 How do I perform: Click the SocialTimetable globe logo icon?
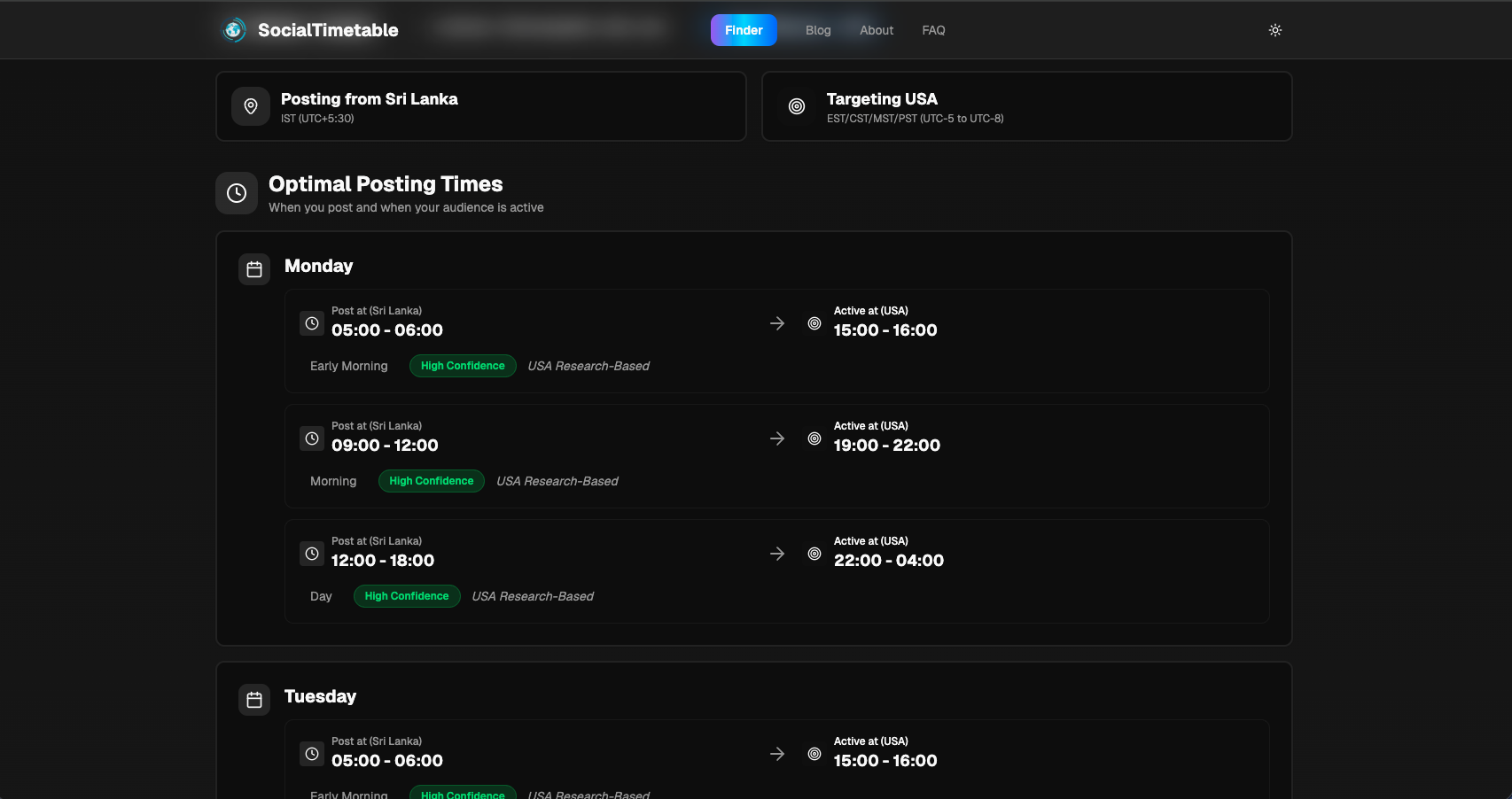click(x=234, y=30)
